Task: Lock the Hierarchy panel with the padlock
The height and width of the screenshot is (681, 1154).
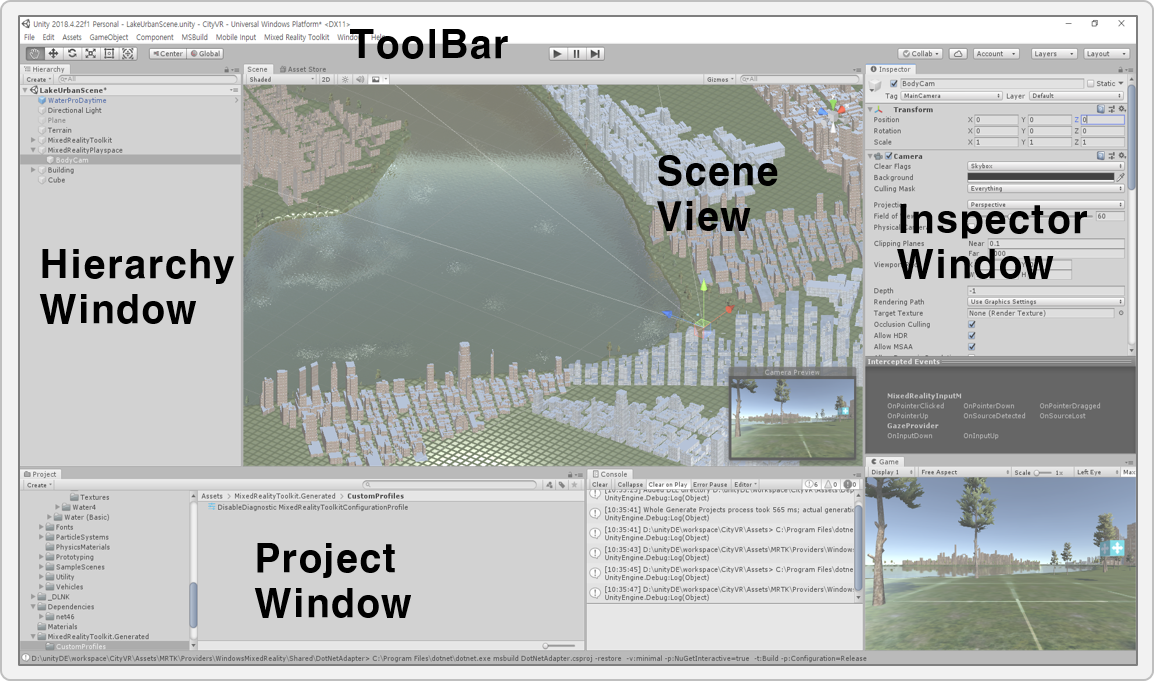Action: [227, 69]
